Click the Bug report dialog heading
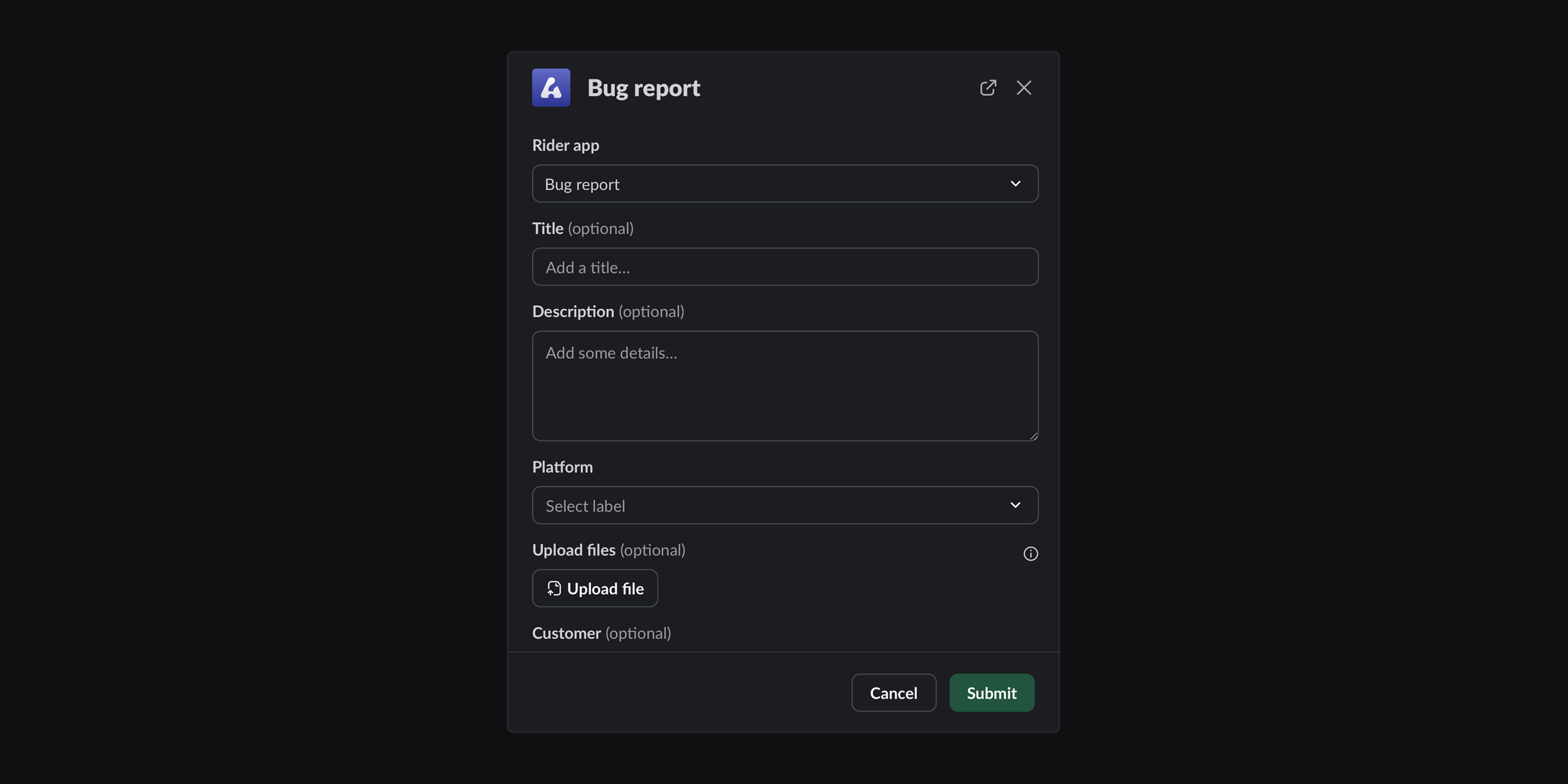 pyautogui.click(x=643, y=88)
